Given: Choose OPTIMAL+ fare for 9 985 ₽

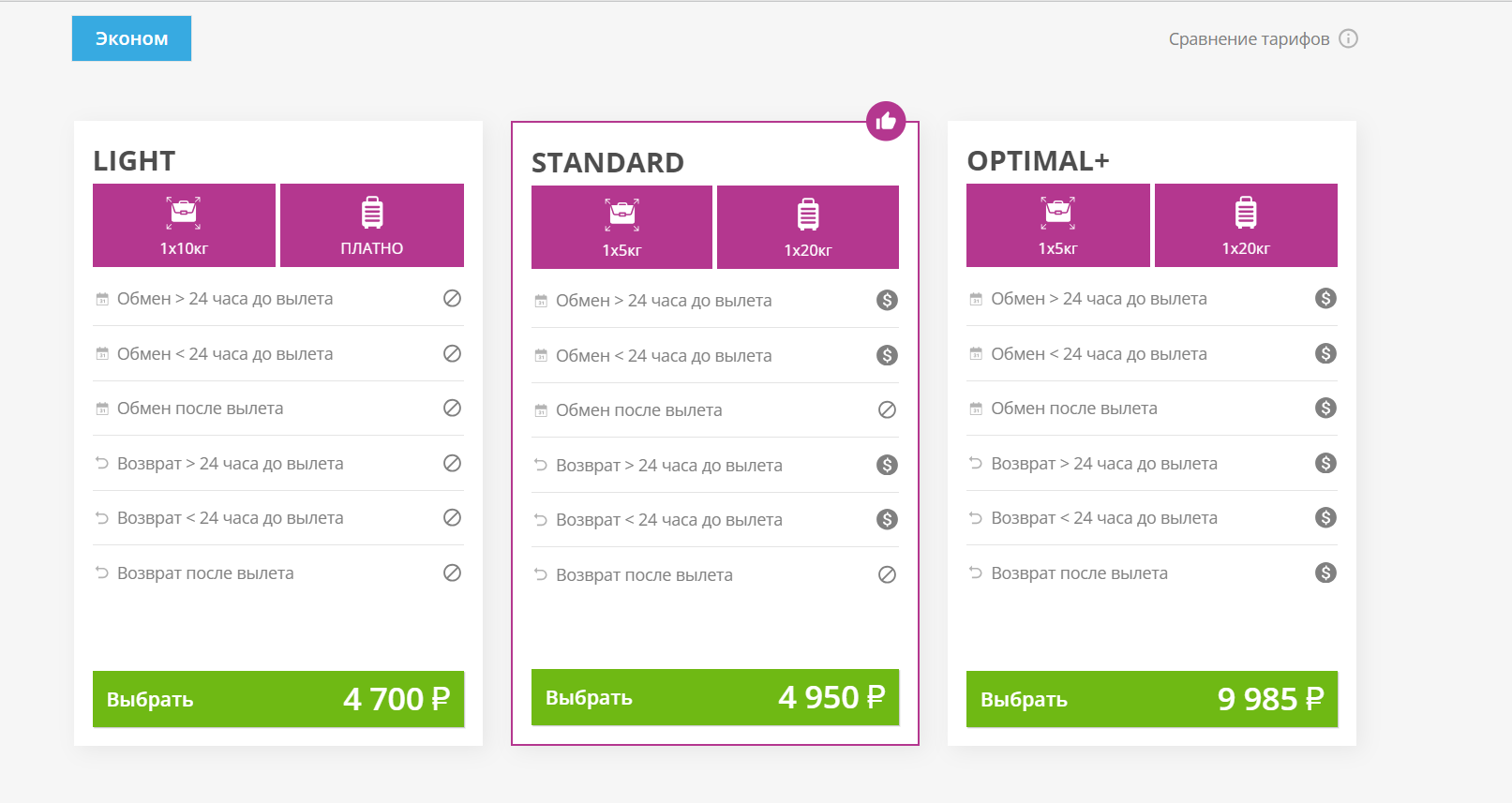Looking at the screenshot, I should pos(1151,699).
